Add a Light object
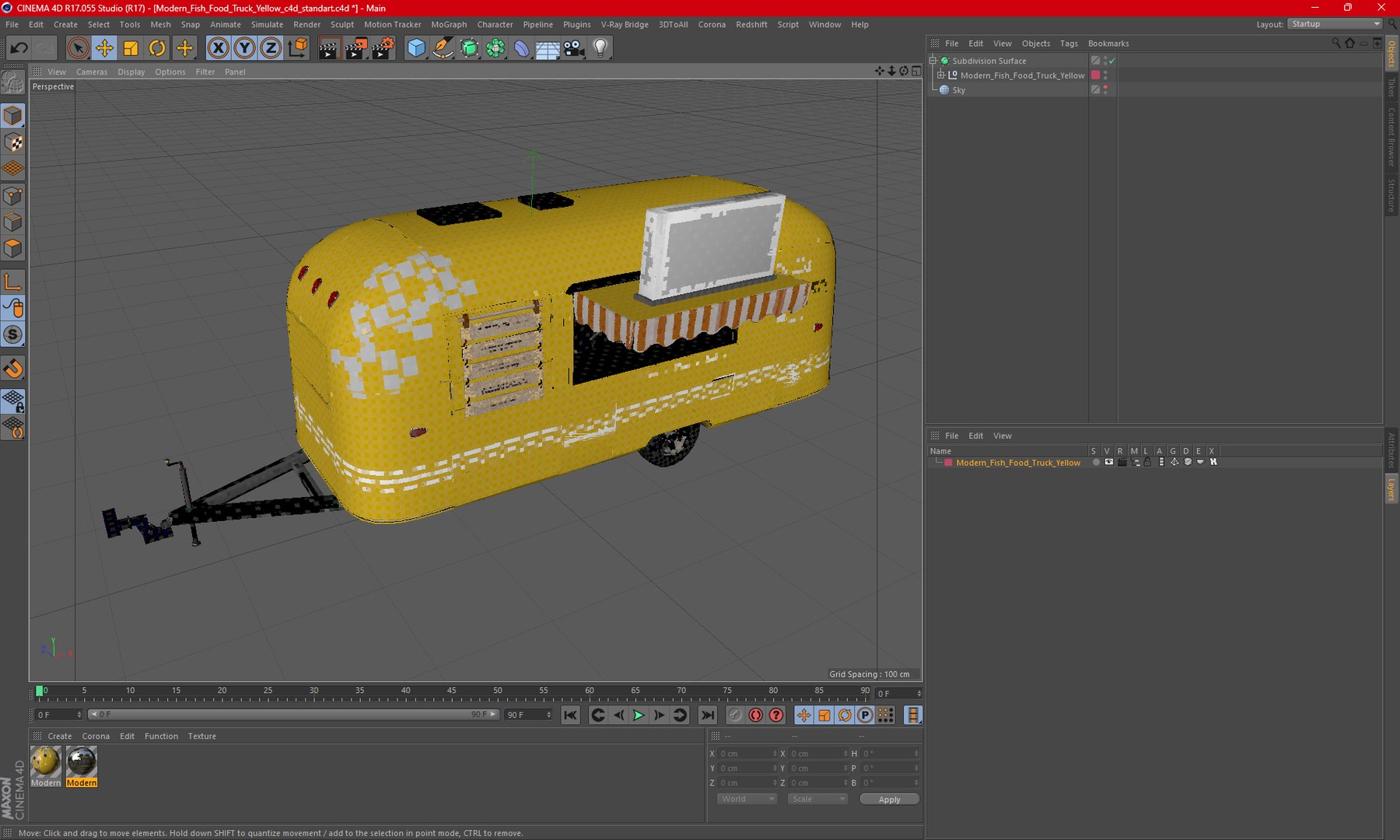This screenshot has height=840, width=1400. [x=600, y=48]
